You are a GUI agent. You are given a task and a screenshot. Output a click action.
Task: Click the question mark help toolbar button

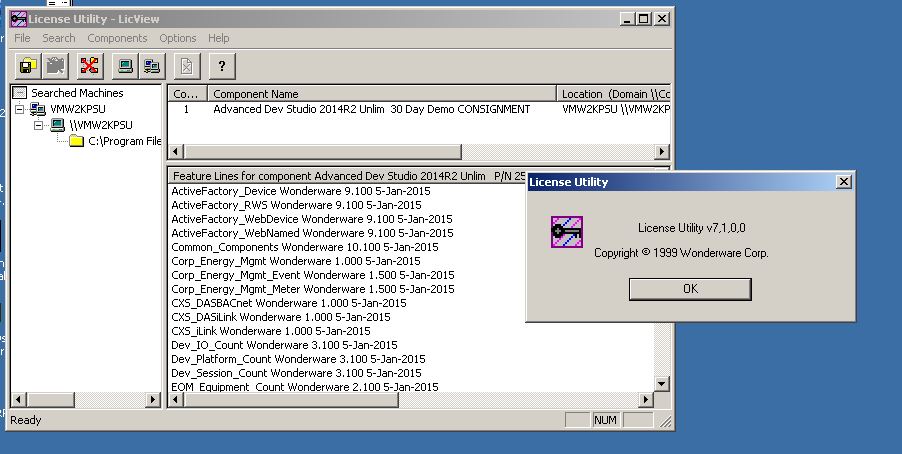tap(220, 66)
